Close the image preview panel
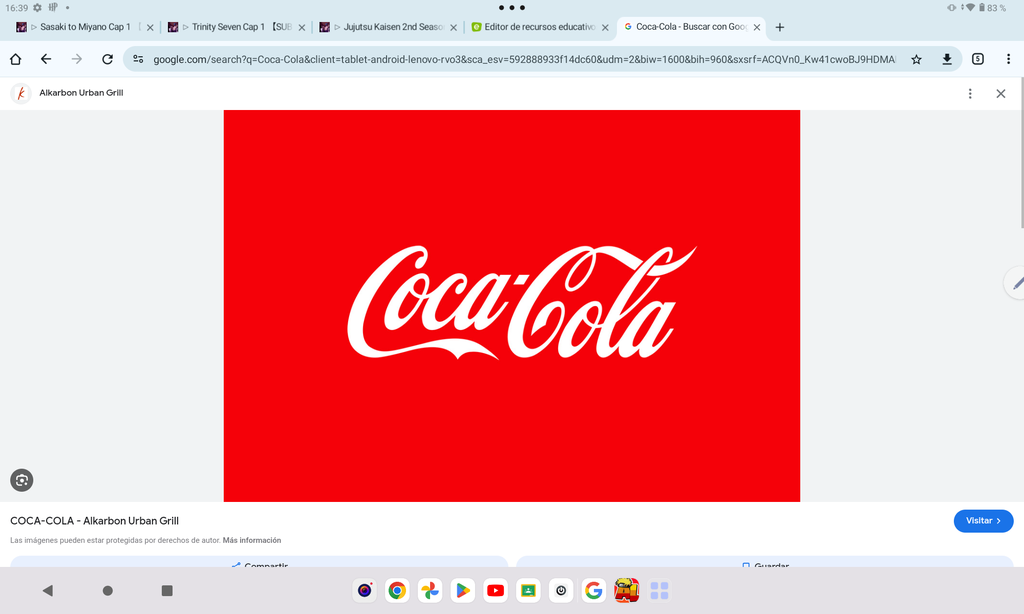The height and width of the screenshot is (614, 1024). [1000, 93]
